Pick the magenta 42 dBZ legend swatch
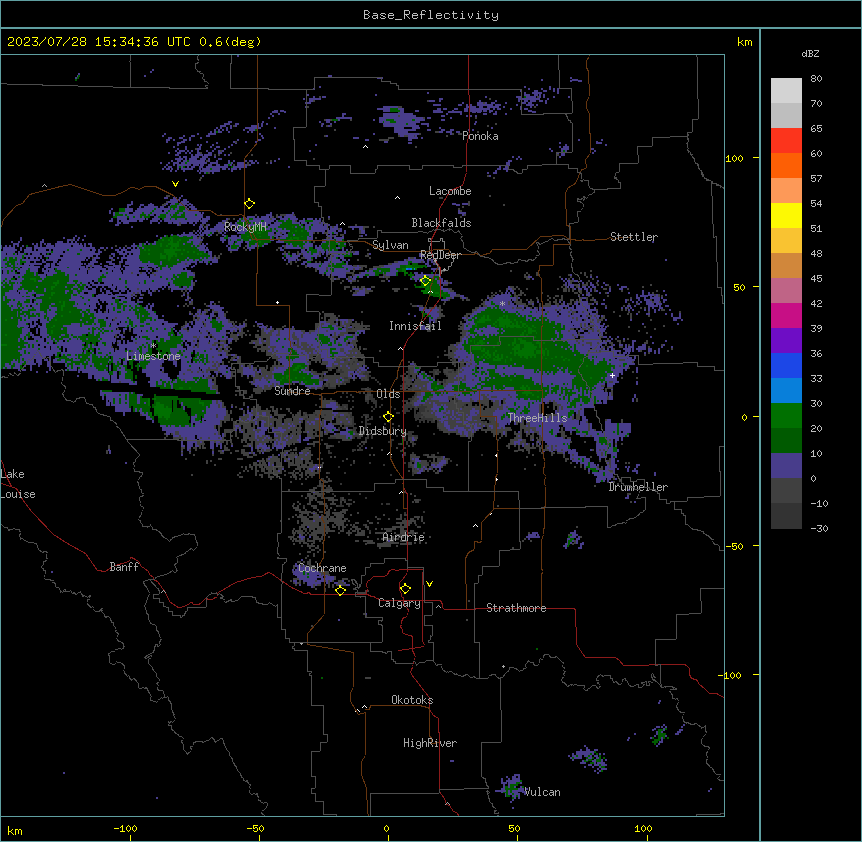 pyautogui.click(x=786, y=315)
